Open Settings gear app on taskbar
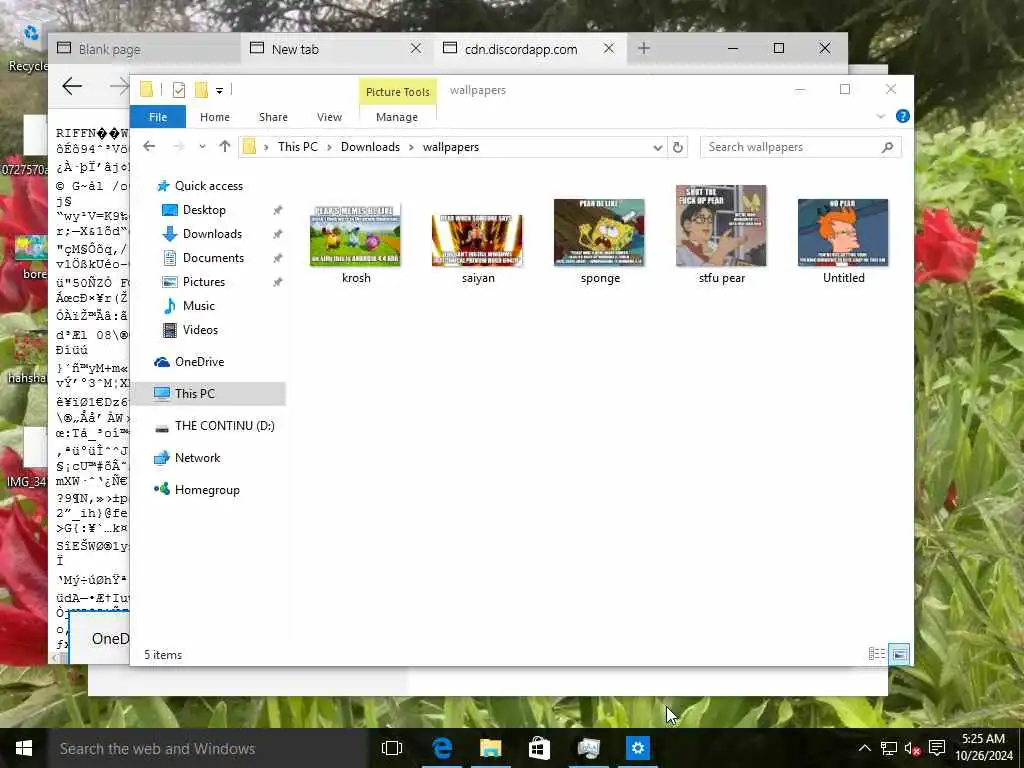Viewport: 1024px width, 768px height. pyautogui.click(x=637, y=748)
